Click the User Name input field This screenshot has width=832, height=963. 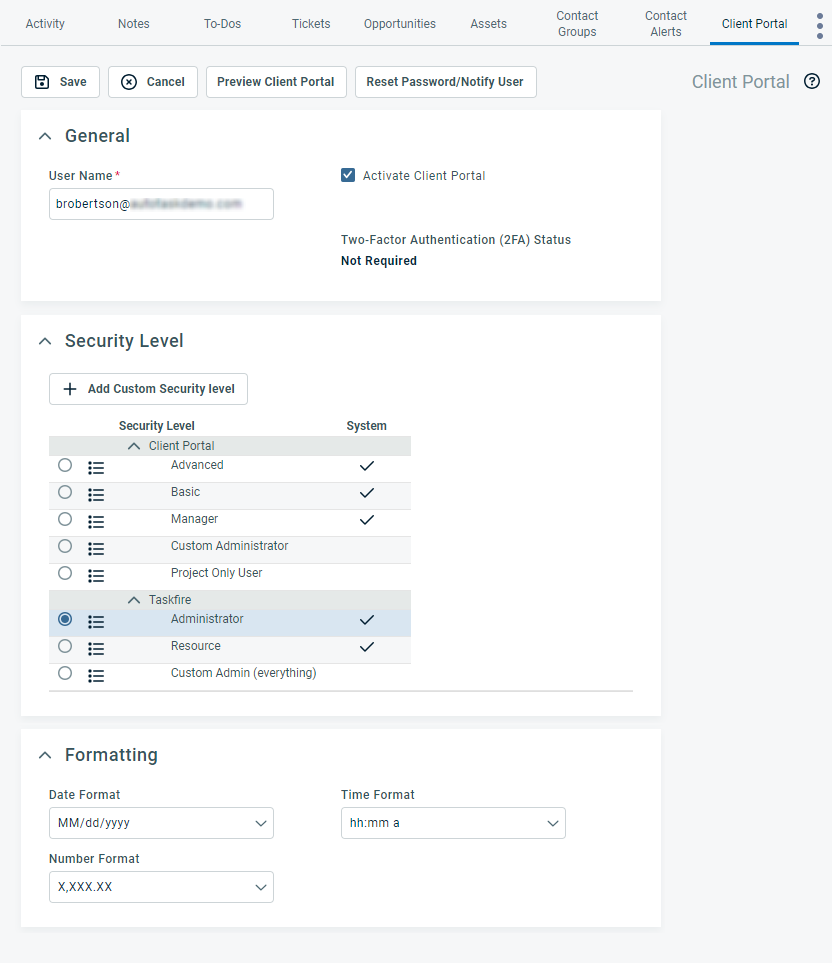161,204
